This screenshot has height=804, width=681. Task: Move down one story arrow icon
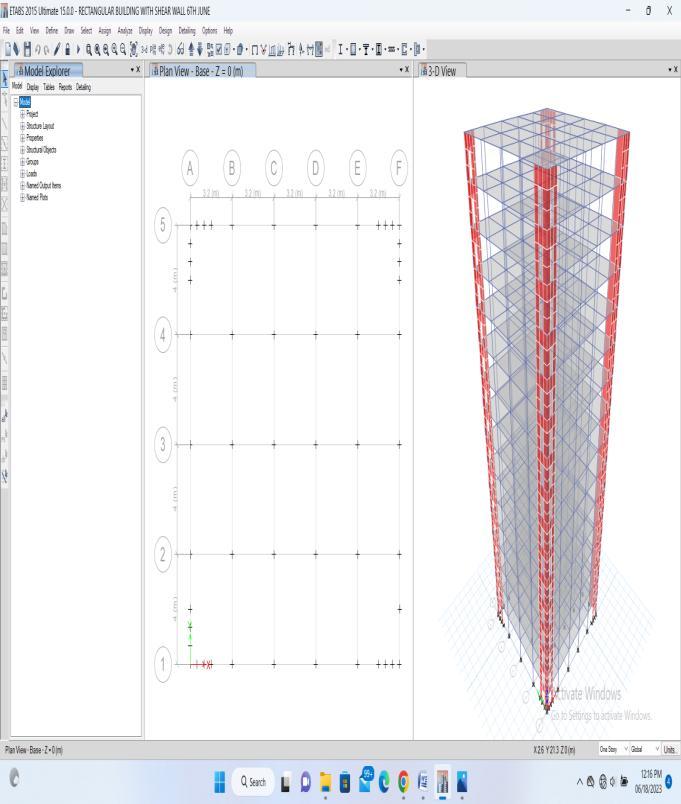click(x=200, y=49)
